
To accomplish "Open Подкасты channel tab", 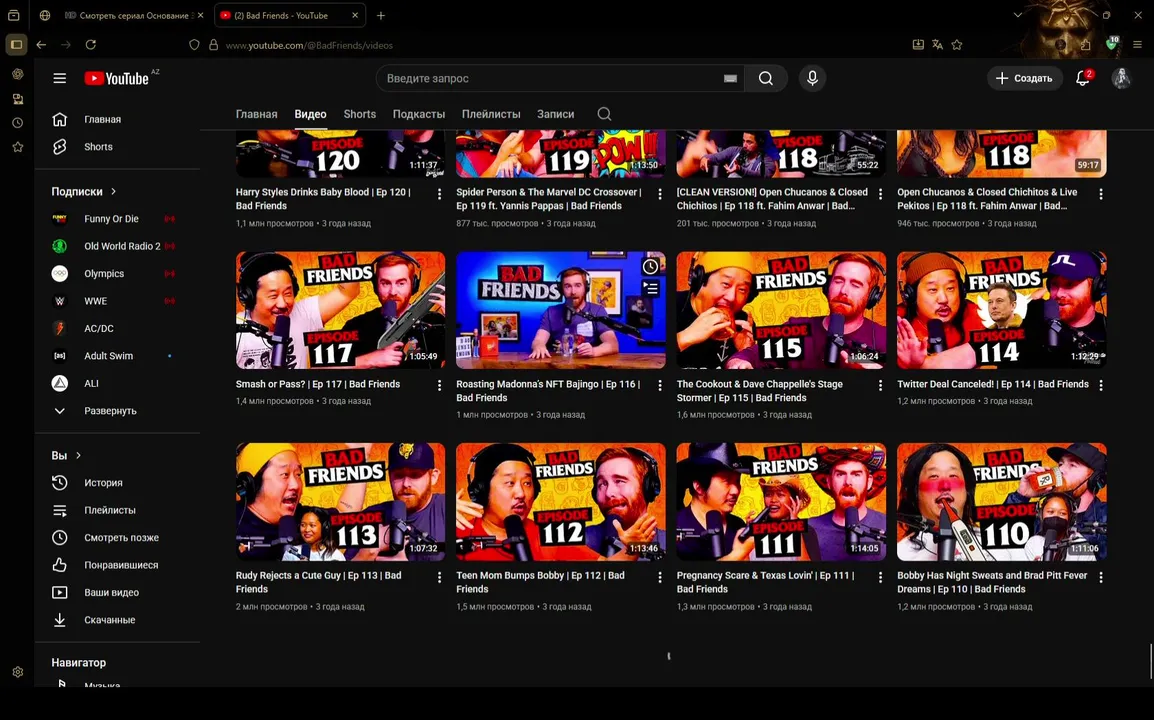I will (x=419, y=114).
